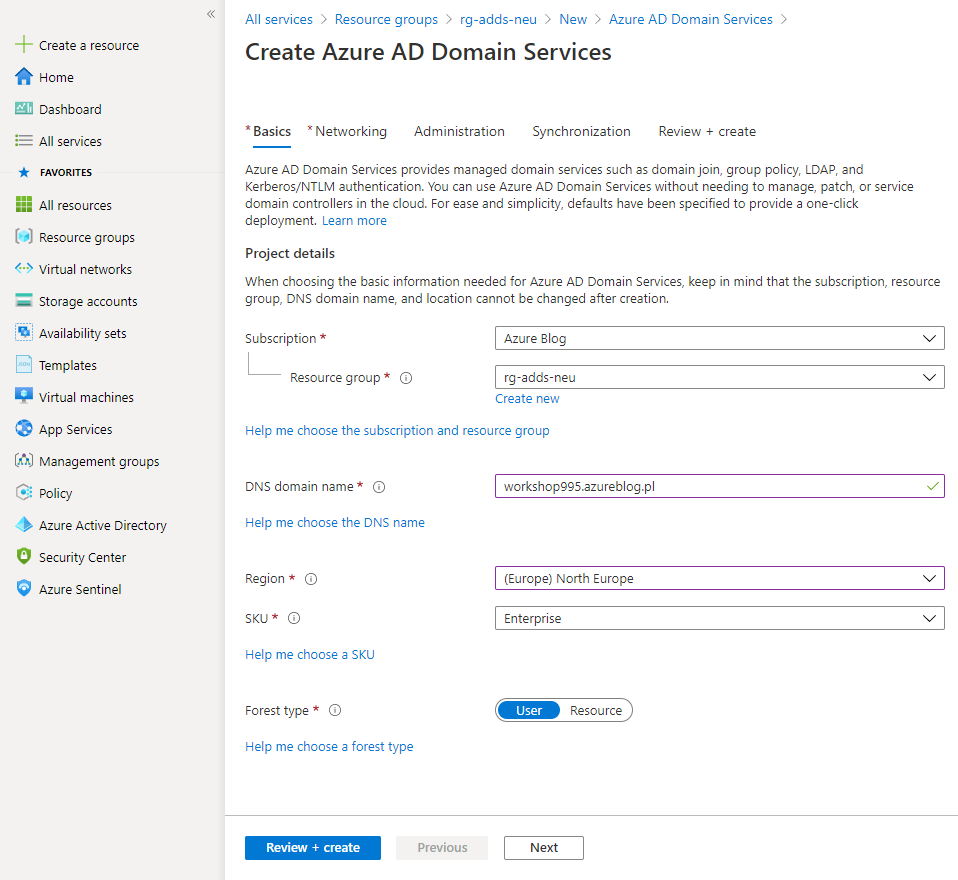The image size is (958, 880).
Task: Select Resource forest type
Action: (596, 710)
